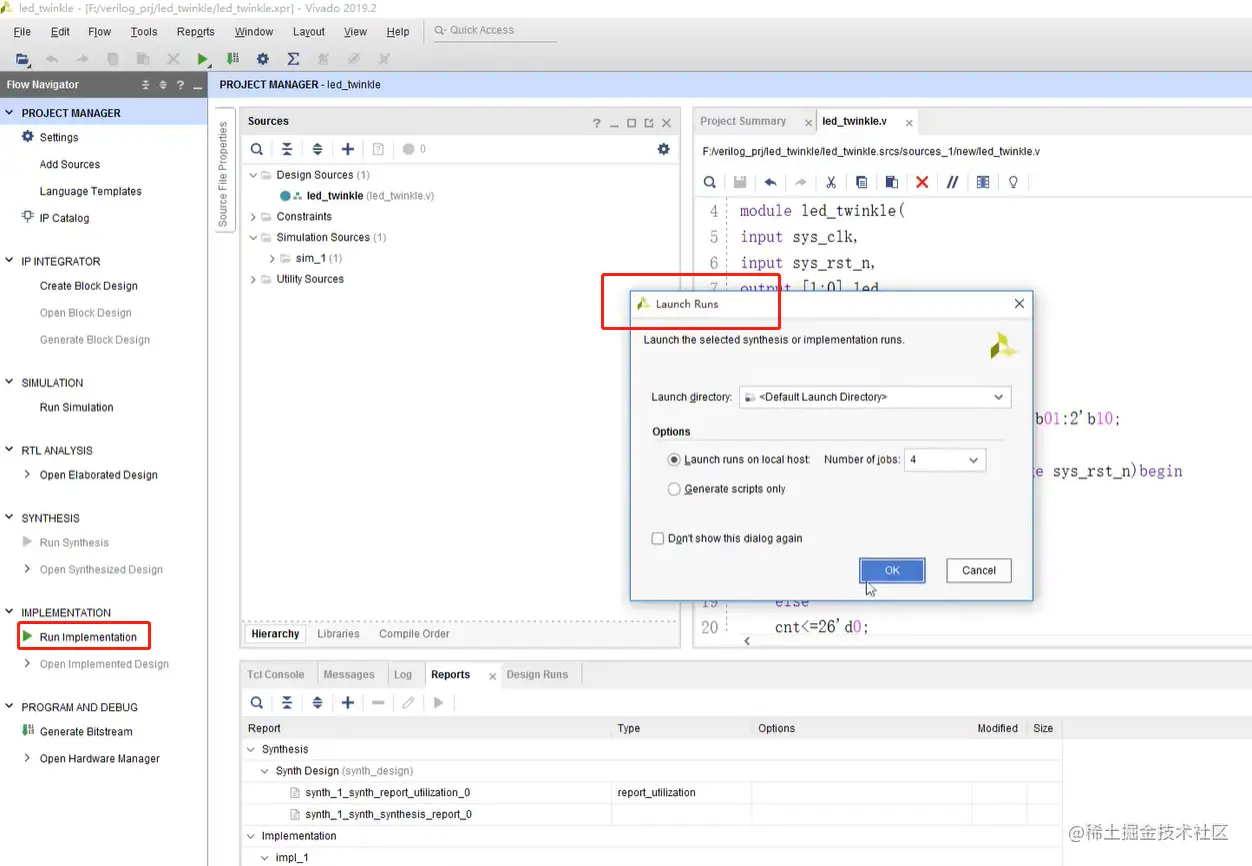This screenshot has height=866, width=1252.
Task: Toggle line comments with the // icon
Action: [952, 182]
